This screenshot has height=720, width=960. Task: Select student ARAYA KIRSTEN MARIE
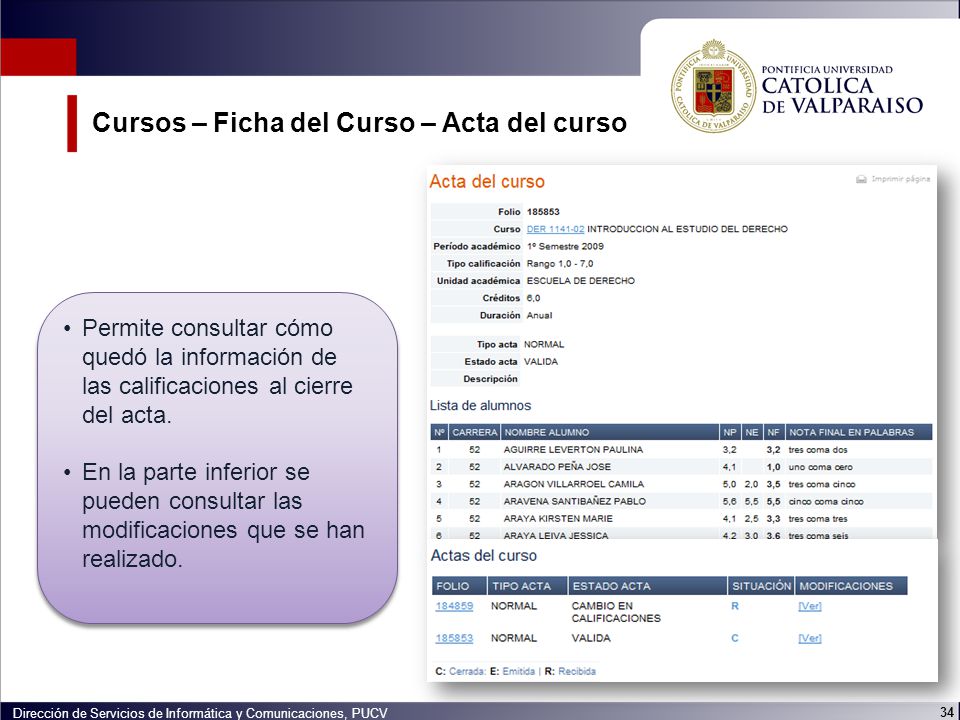point(558,518)
